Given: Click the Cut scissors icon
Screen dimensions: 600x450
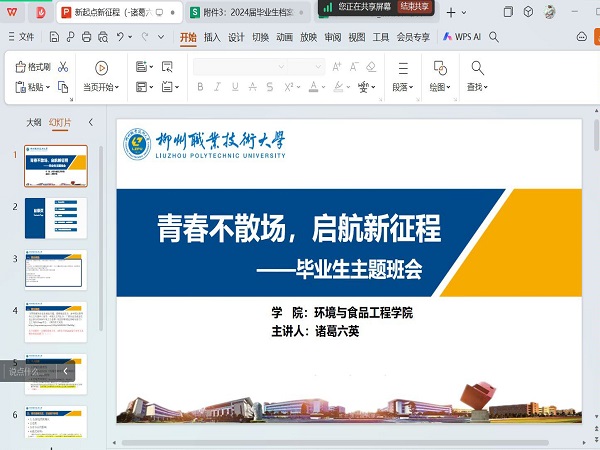Looking at the screenshot, I should [x=63, y=67].
